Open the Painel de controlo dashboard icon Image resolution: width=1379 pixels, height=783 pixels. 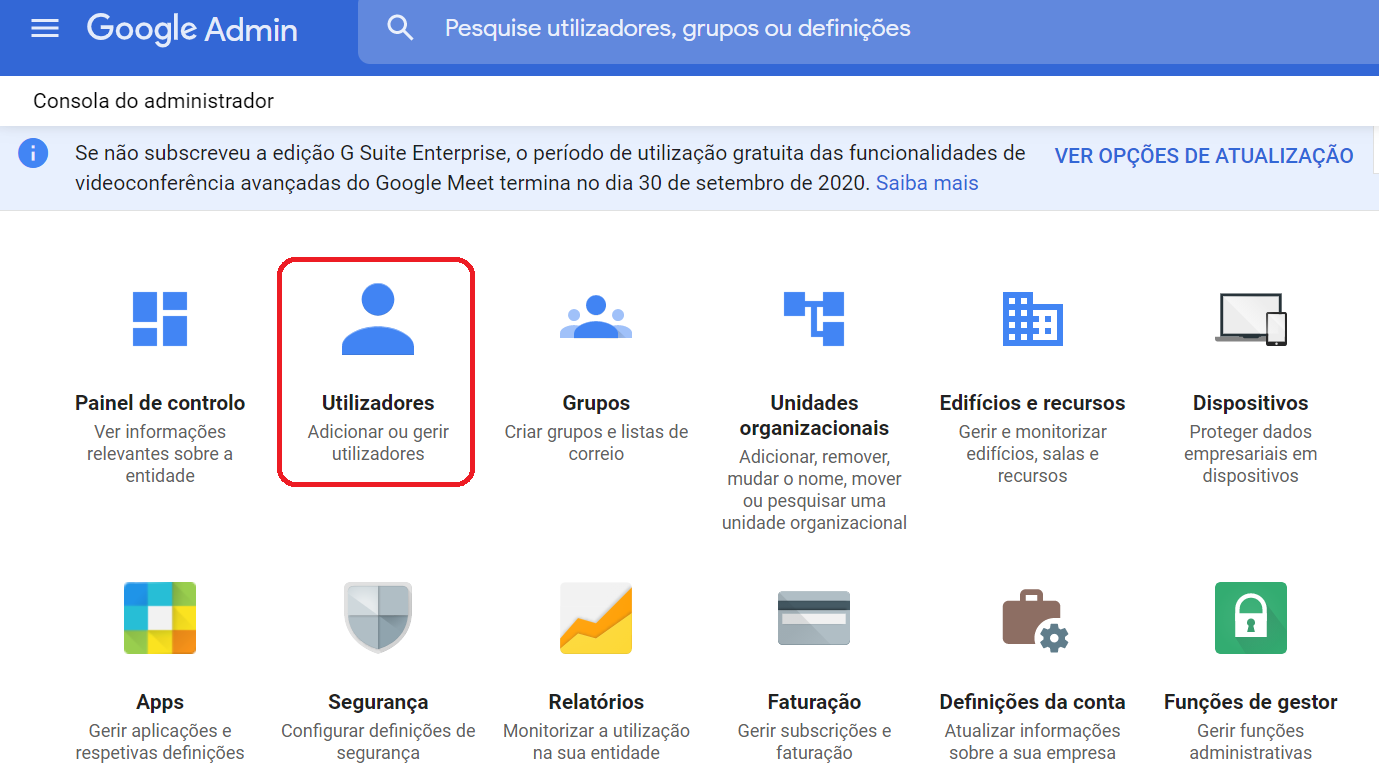point(160,319)
